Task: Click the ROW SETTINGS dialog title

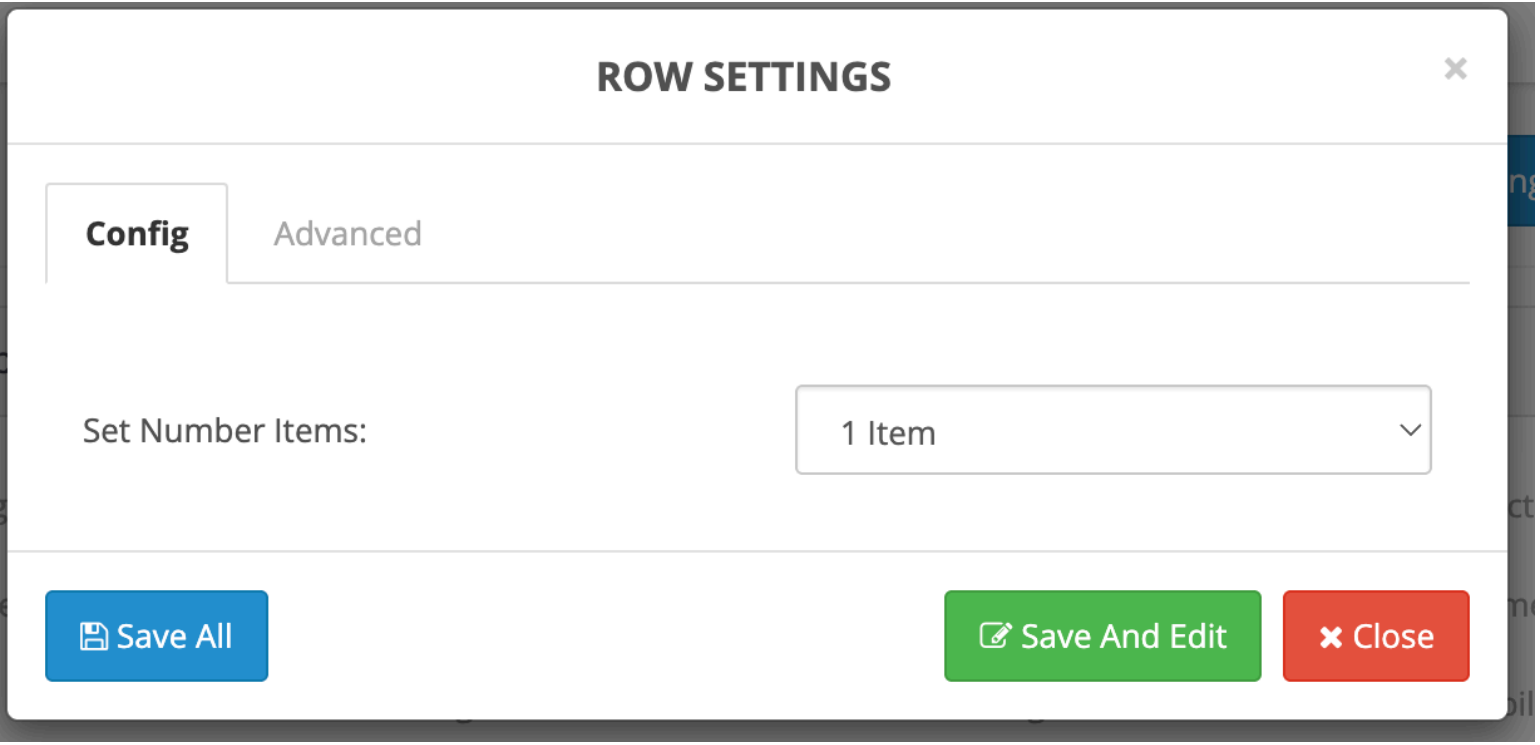Action: click(743, 77)
